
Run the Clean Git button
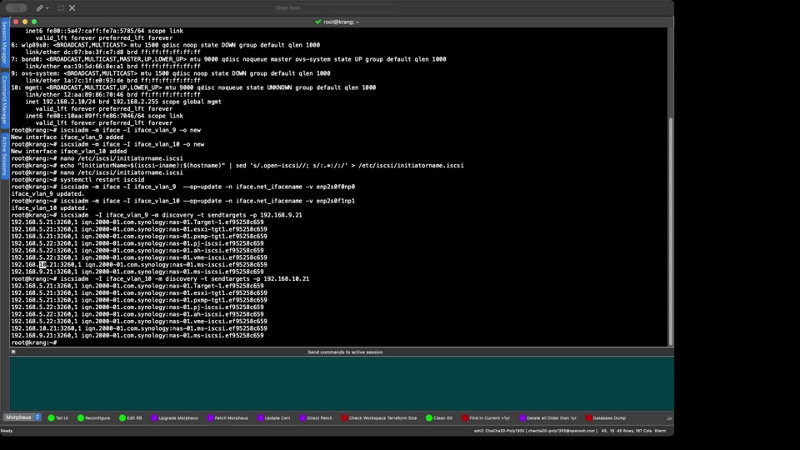point(439,418)
